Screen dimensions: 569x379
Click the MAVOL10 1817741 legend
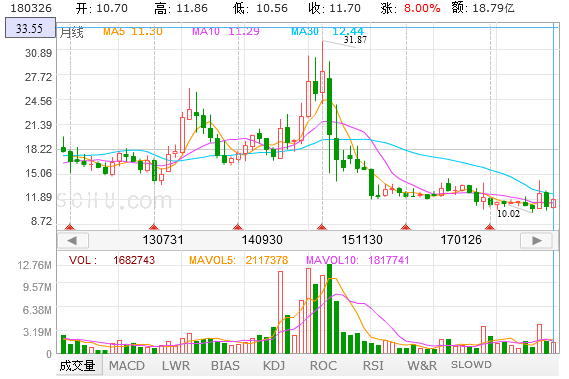[x=357, y=260]
